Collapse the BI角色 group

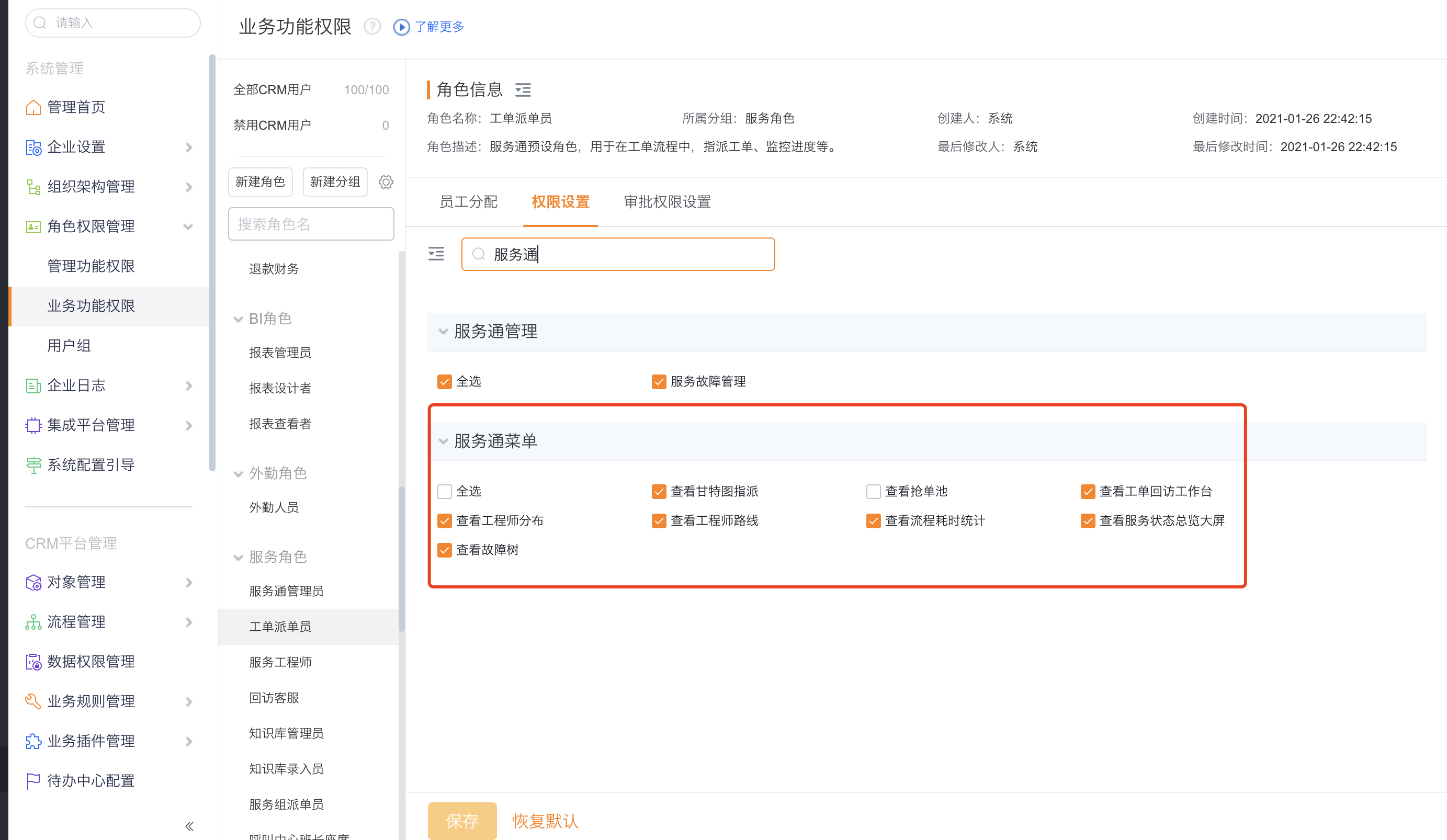(239, 319)
